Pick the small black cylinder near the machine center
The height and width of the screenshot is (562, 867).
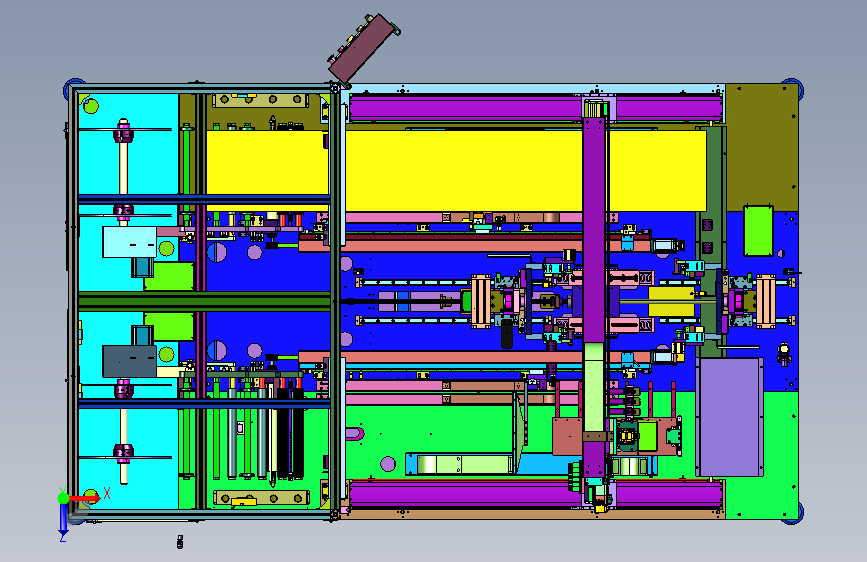pos(506,334)
